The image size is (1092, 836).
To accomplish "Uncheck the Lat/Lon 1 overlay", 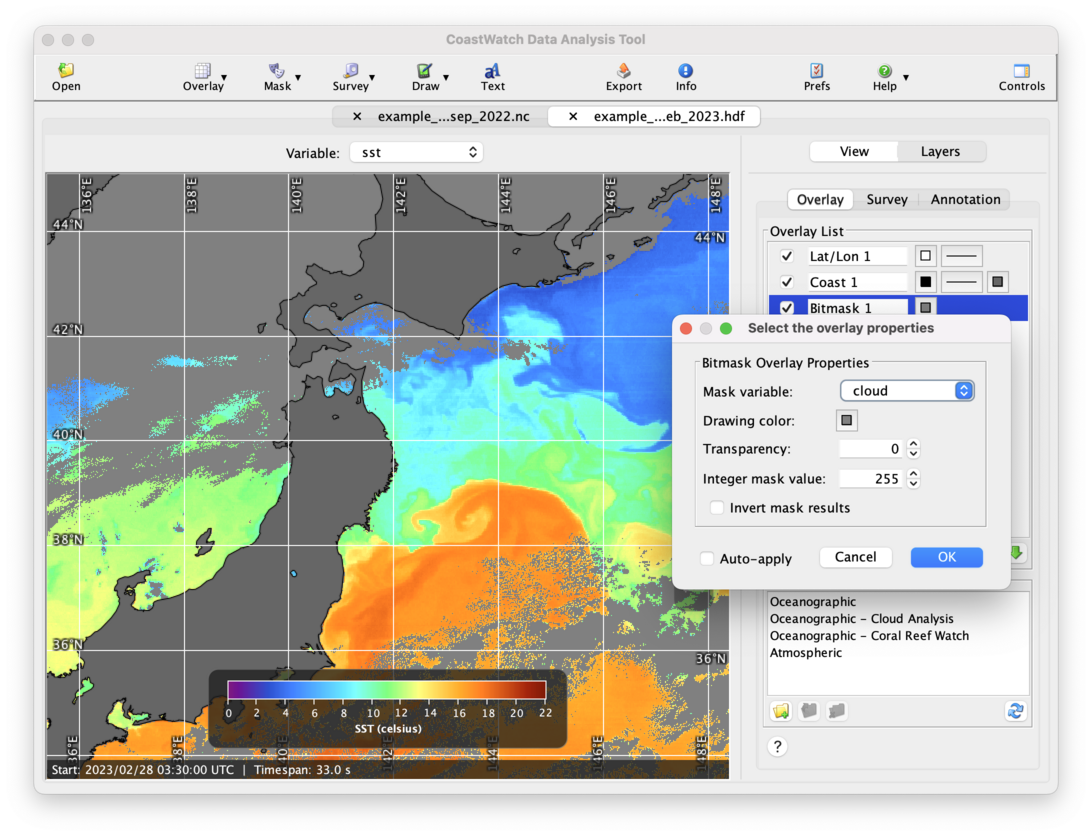I will 785,255.
